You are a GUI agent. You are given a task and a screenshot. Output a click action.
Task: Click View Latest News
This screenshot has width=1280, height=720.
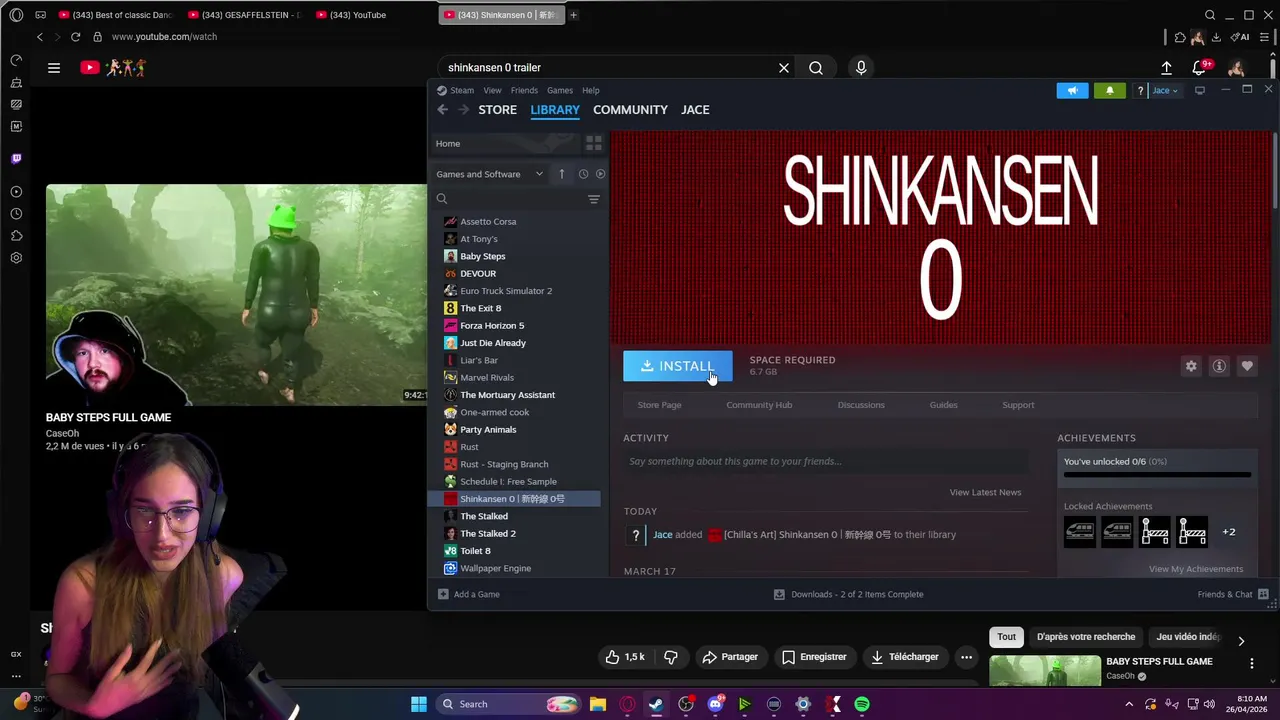(x=985, y=492)
